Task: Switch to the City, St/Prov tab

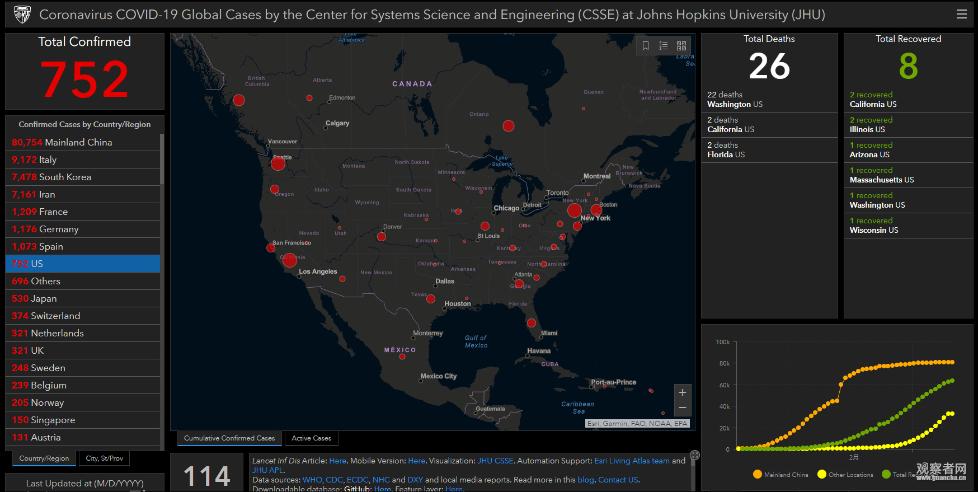Action: click(x=104, y=459)
